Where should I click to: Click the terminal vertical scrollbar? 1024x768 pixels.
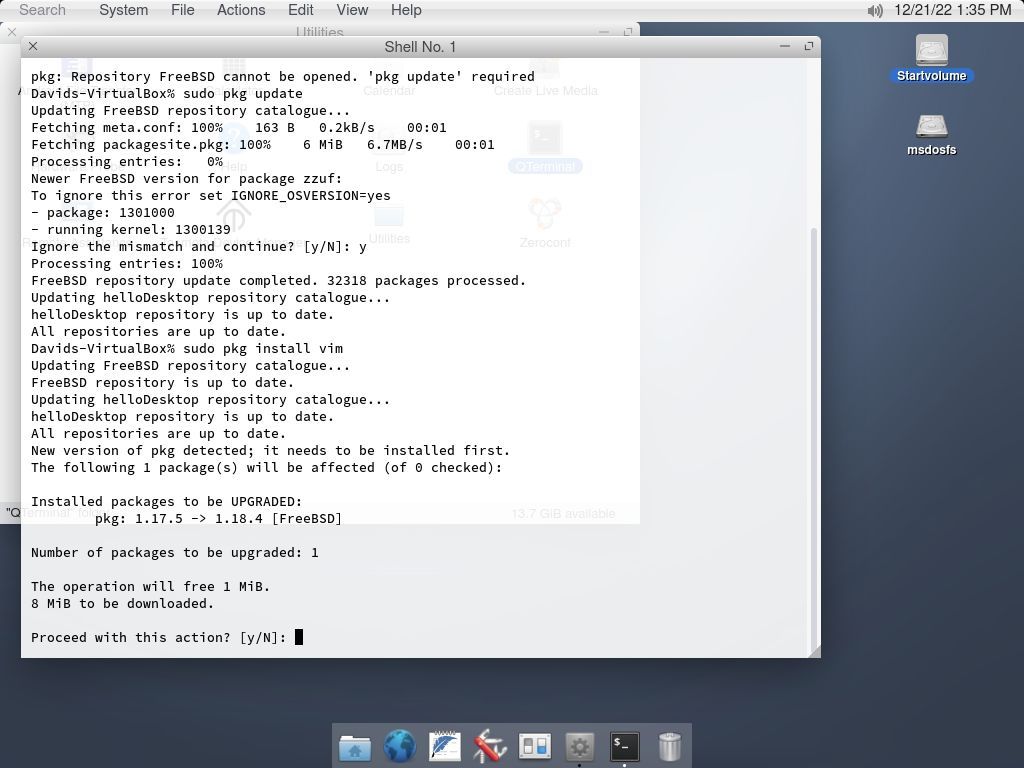pos(813,438)
